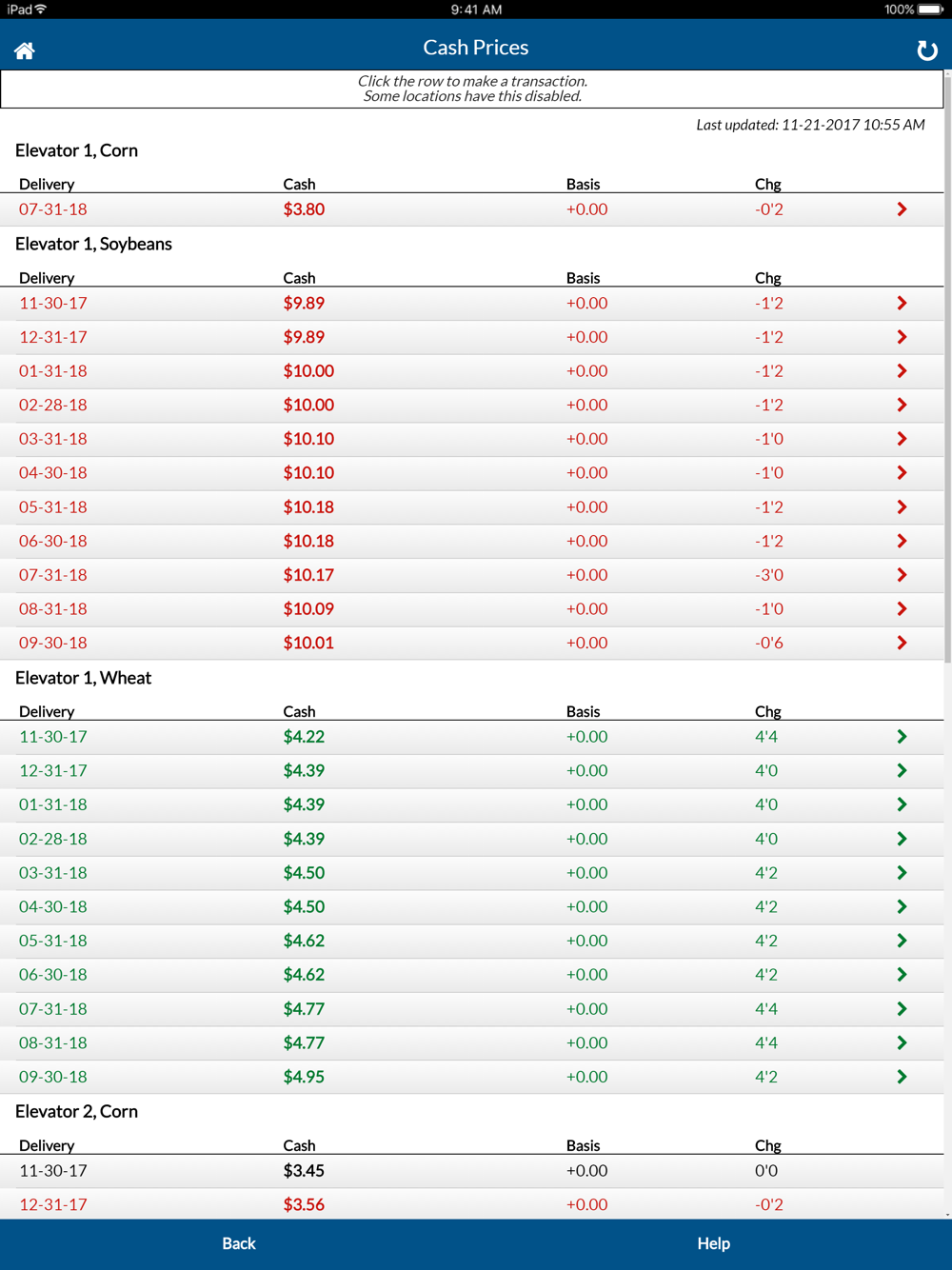The height and width of the screenshot is (1270, 952).
Task: Tap green arrow on Wheat 04-30-18 row
Action: [x=902, y=907]
